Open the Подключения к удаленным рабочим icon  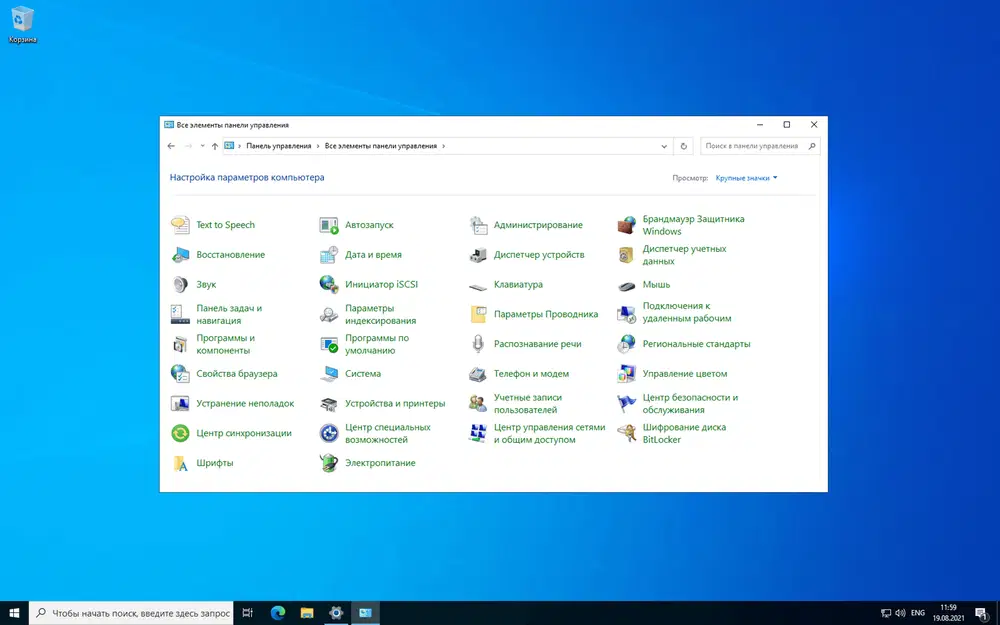click(626, 314)
